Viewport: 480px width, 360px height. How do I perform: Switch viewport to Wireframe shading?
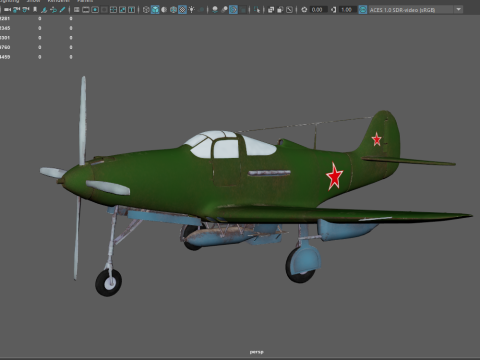pyautogui.click(x=146, y=10)
